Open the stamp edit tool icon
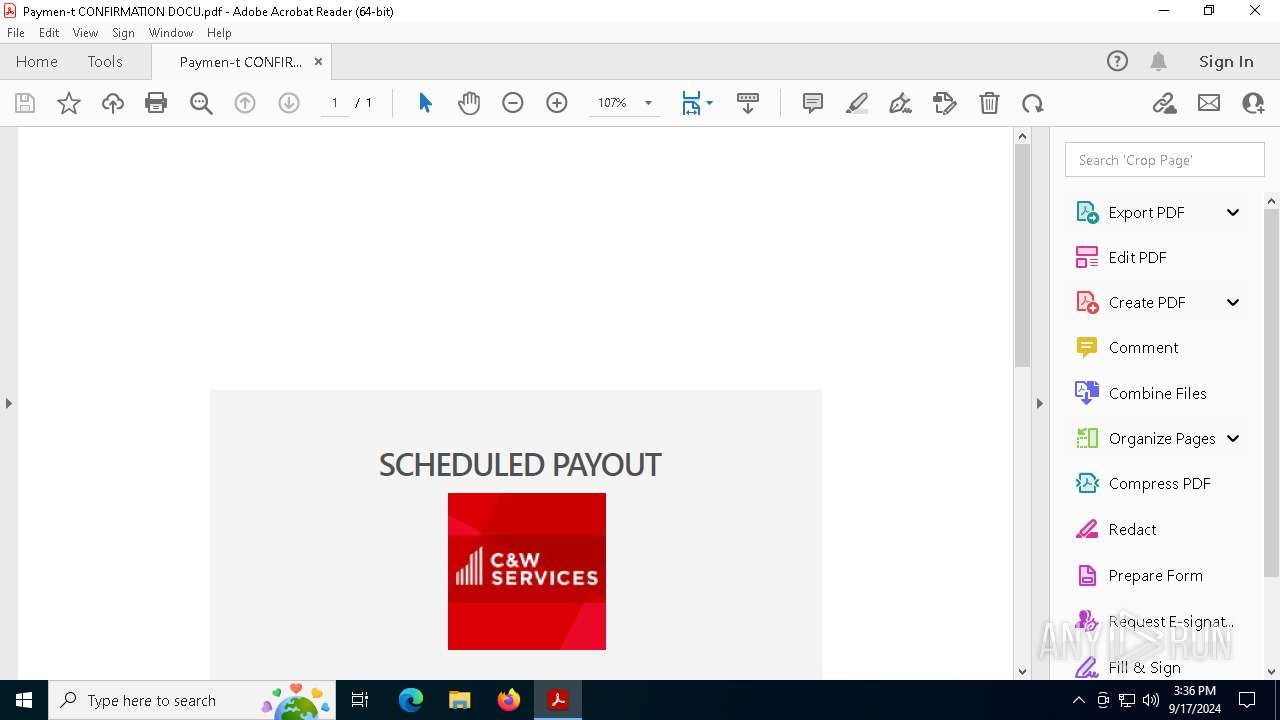Screen dimensions: 1280x720 [945, 103]
